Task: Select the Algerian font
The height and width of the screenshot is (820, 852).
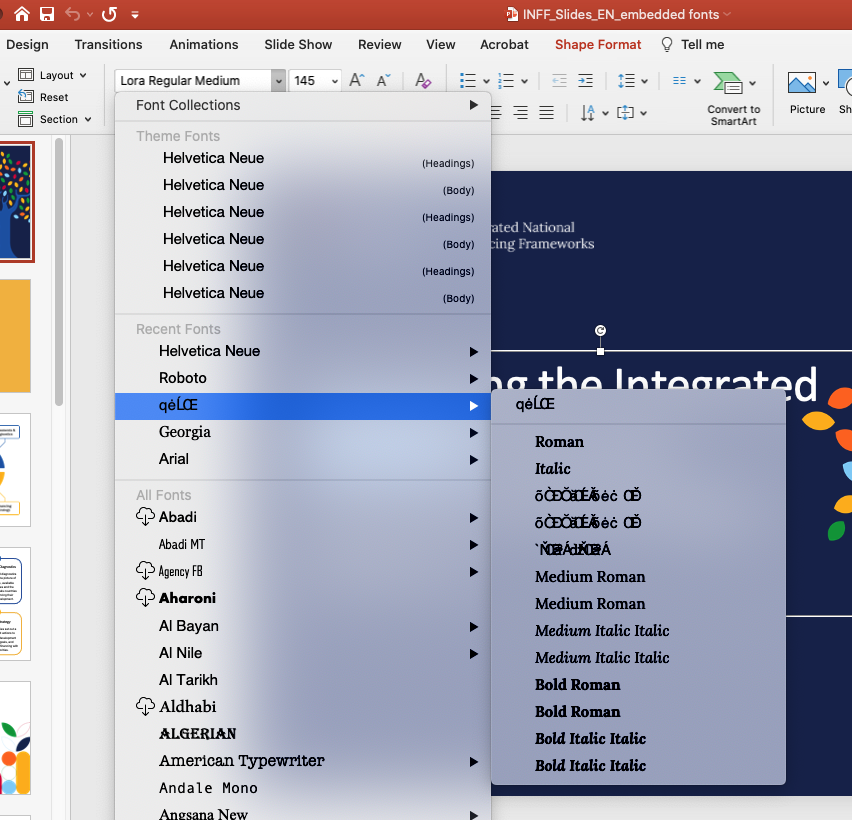Action: coord(303,734)
